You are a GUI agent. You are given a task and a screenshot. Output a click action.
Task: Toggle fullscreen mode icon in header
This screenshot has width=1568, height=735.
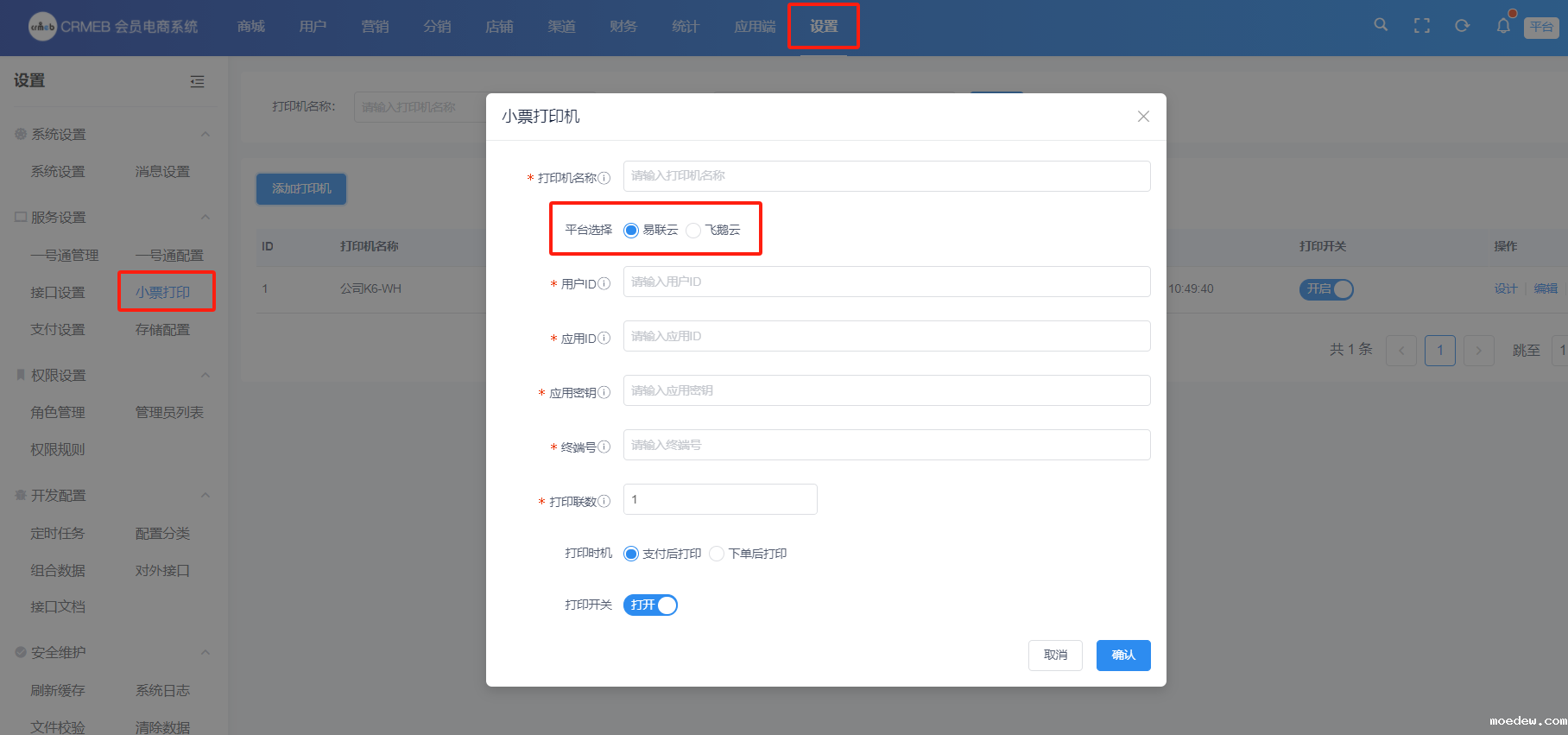[x=1421, y=26]
